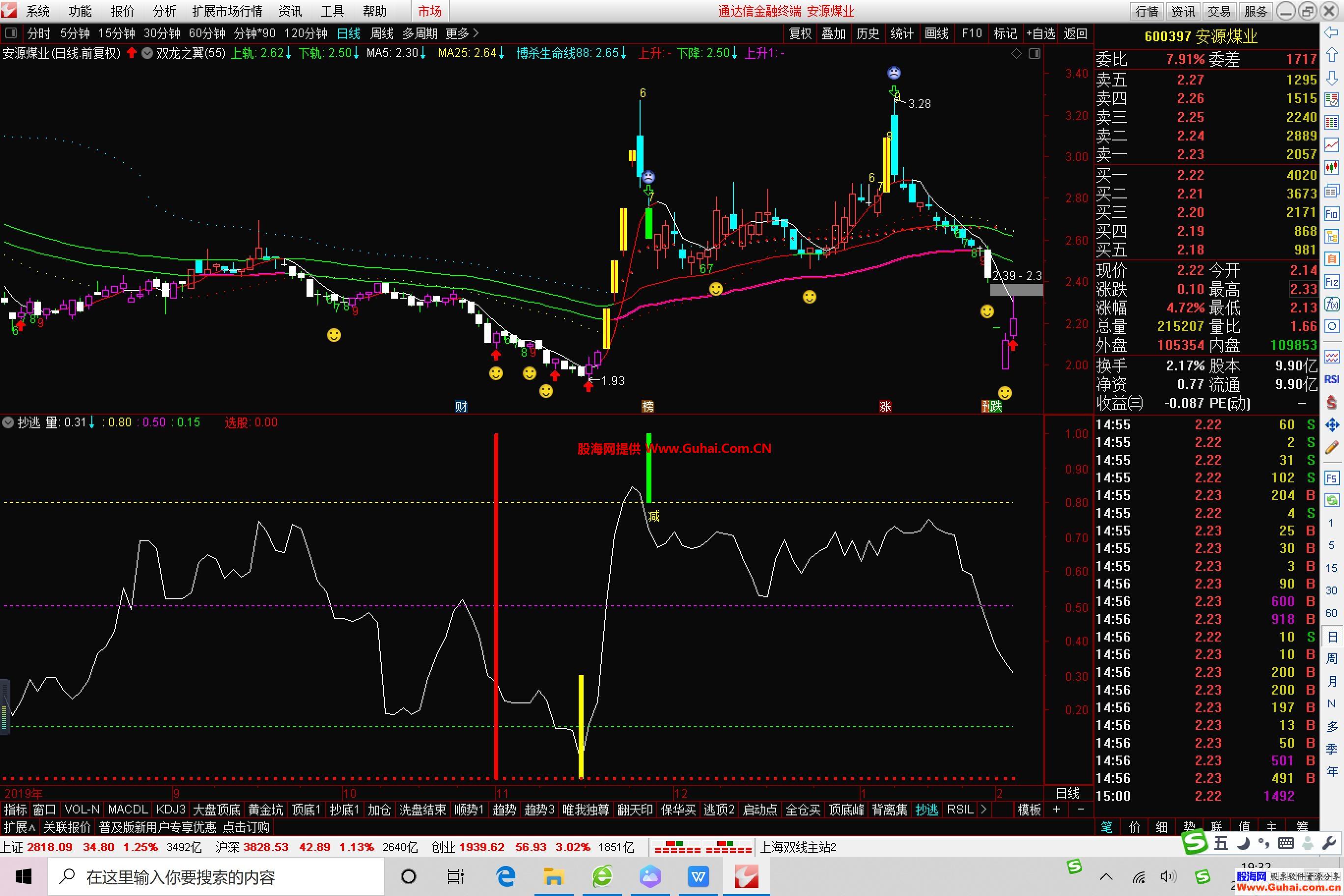This screenshot has height=896, width=1344.
Task: Open the watchlist checklist icon in right sidebar
Action: (1331, 100)
